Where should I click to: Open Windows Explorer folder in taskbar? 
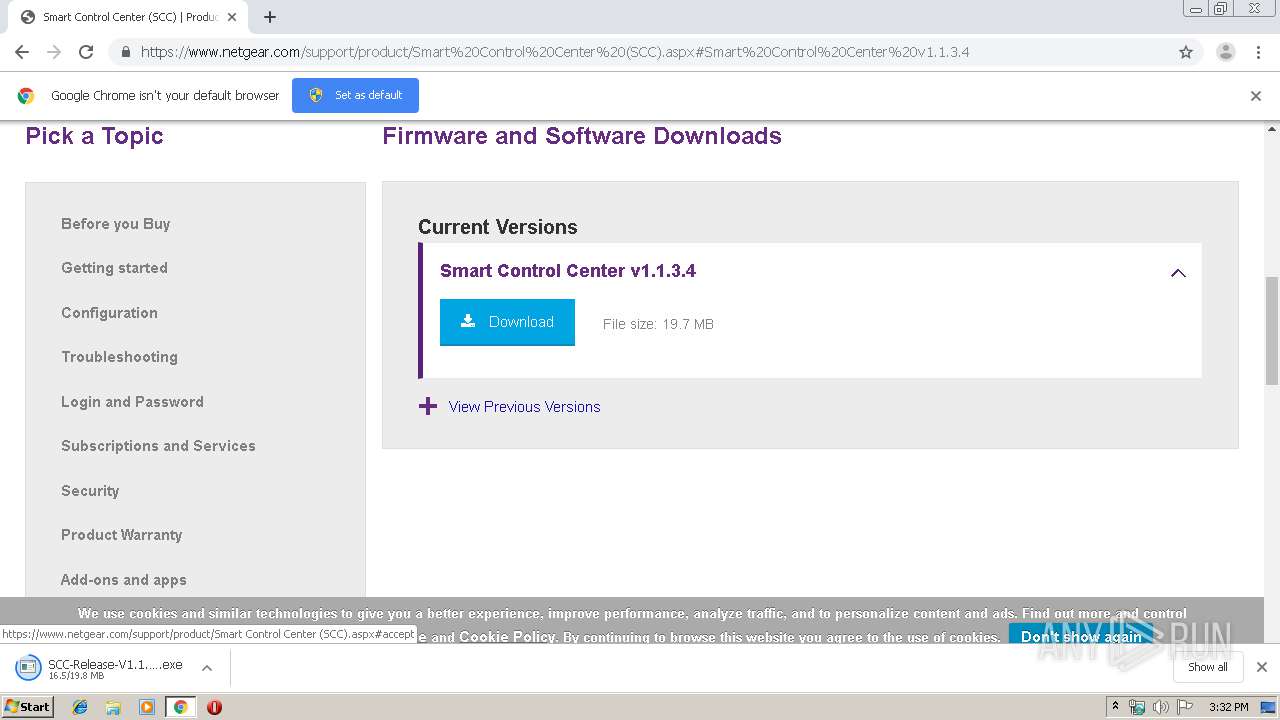point(113,707)
